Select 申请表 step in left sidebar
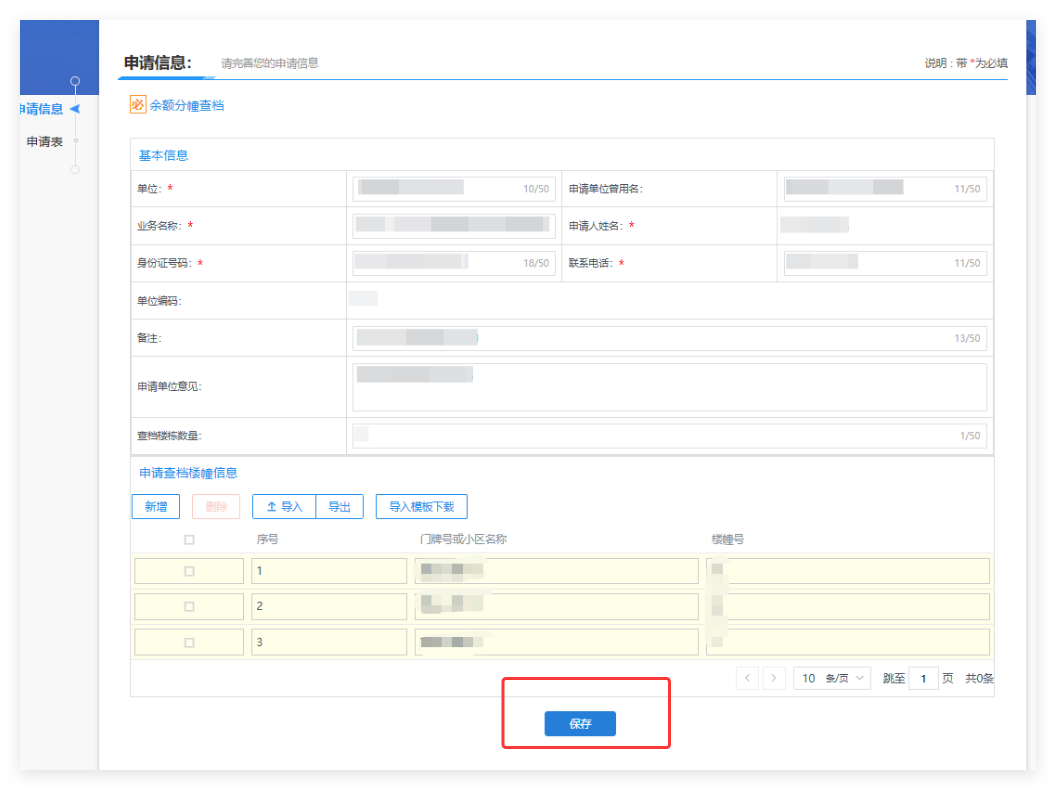1056x790 pixels. click(45, 142)
